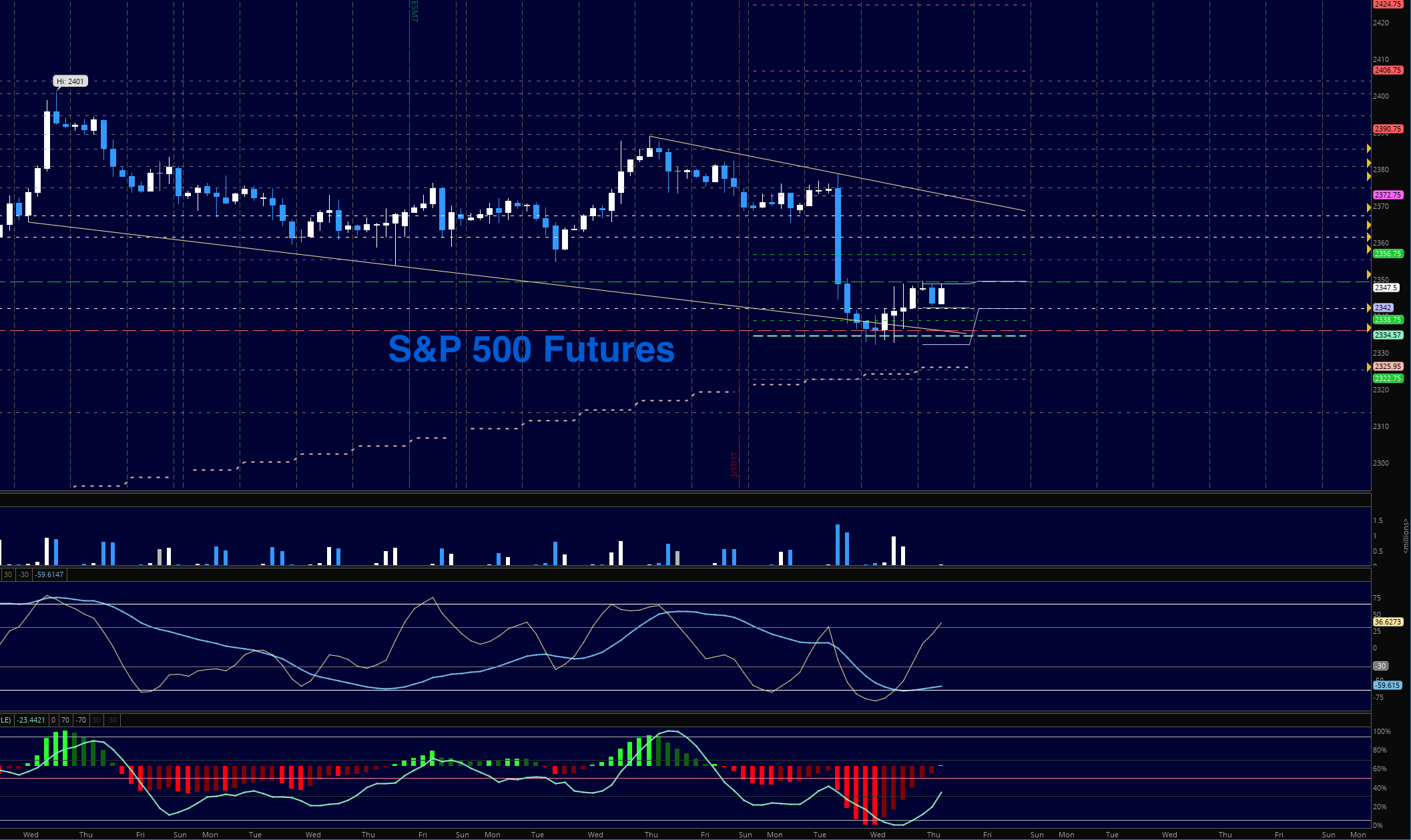
Task: Click the -59.615 value label on axis
Action: (x=1387, y=685)
